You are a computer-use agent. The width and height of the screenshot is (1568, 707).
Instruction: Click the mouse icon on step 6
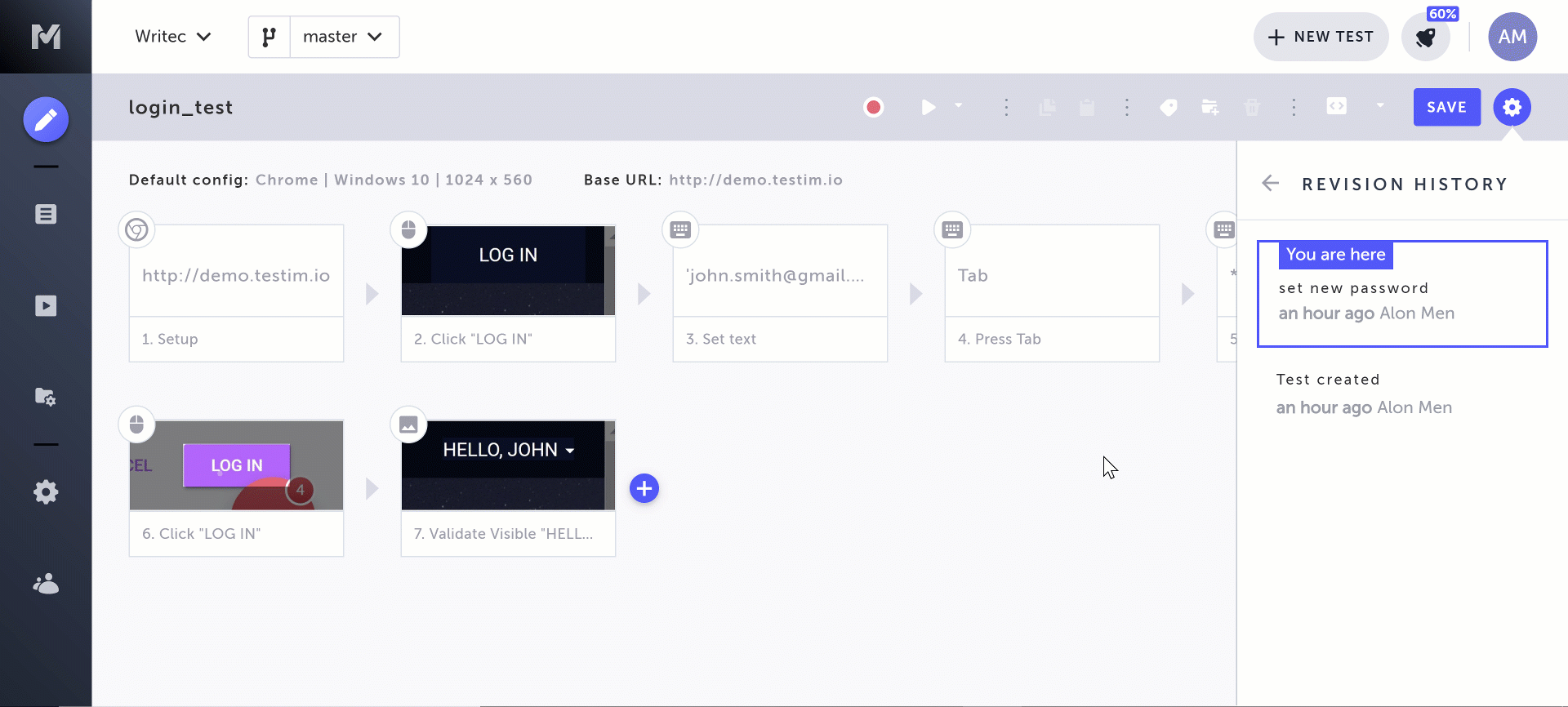[x=136, y=425]
